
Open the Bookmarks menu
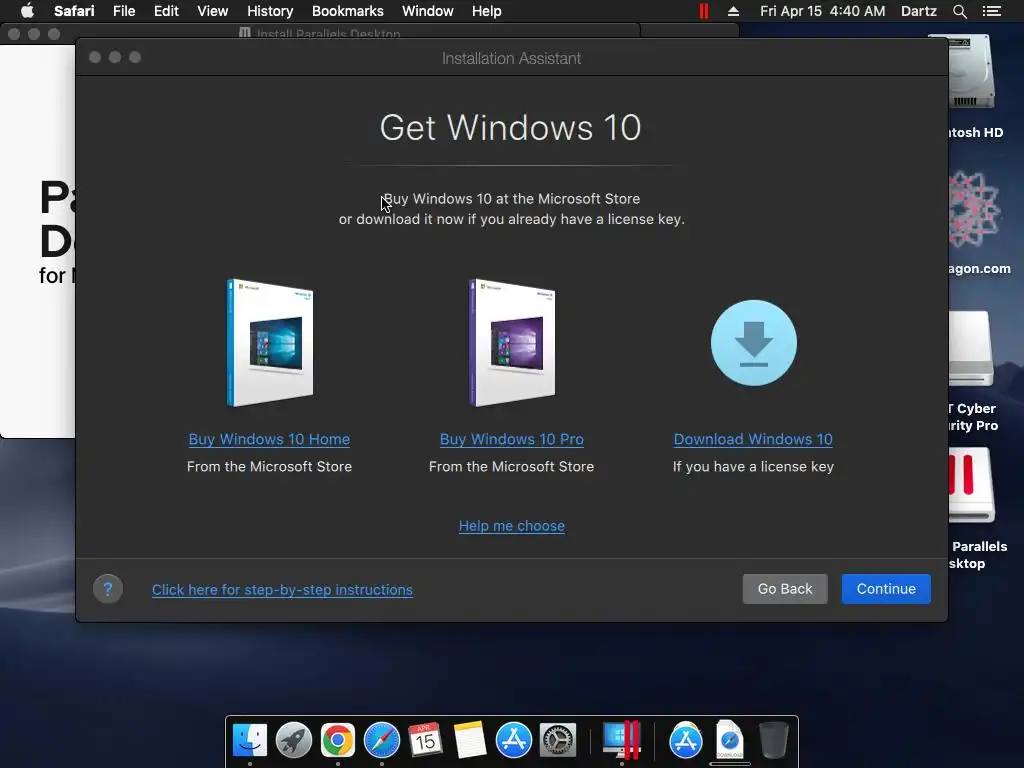pyautogui.click(x=347, y=11)
